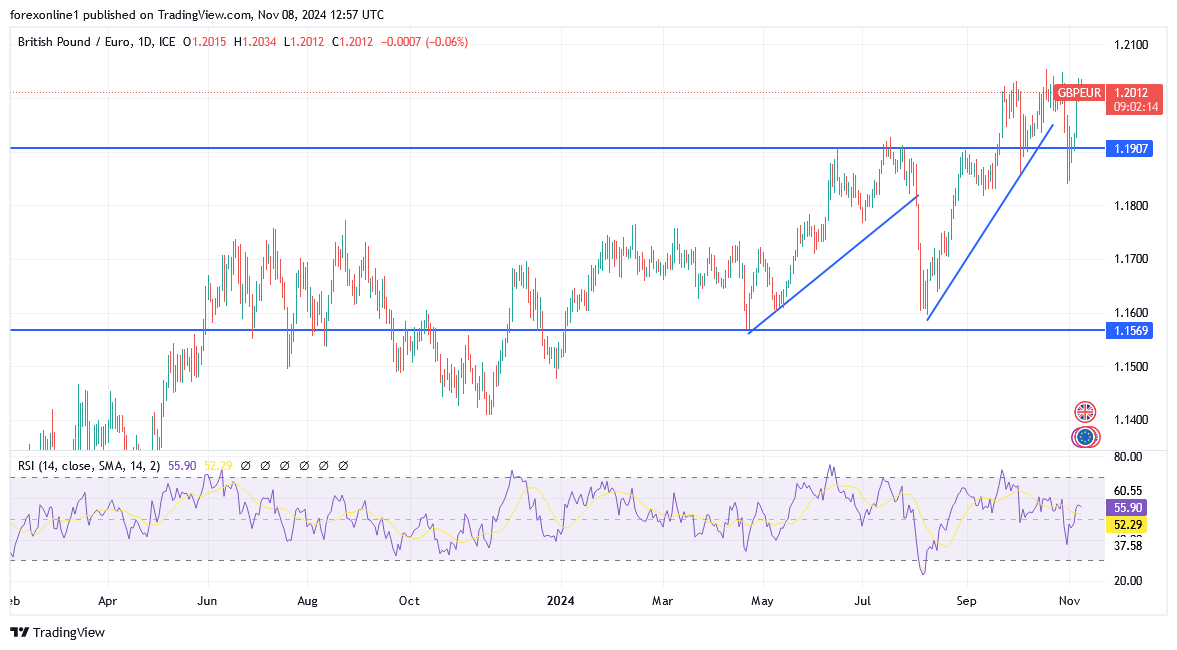Open the TradingView logo at the bottom
This screenshot has height=650, width=1177.
click(58, 633)
